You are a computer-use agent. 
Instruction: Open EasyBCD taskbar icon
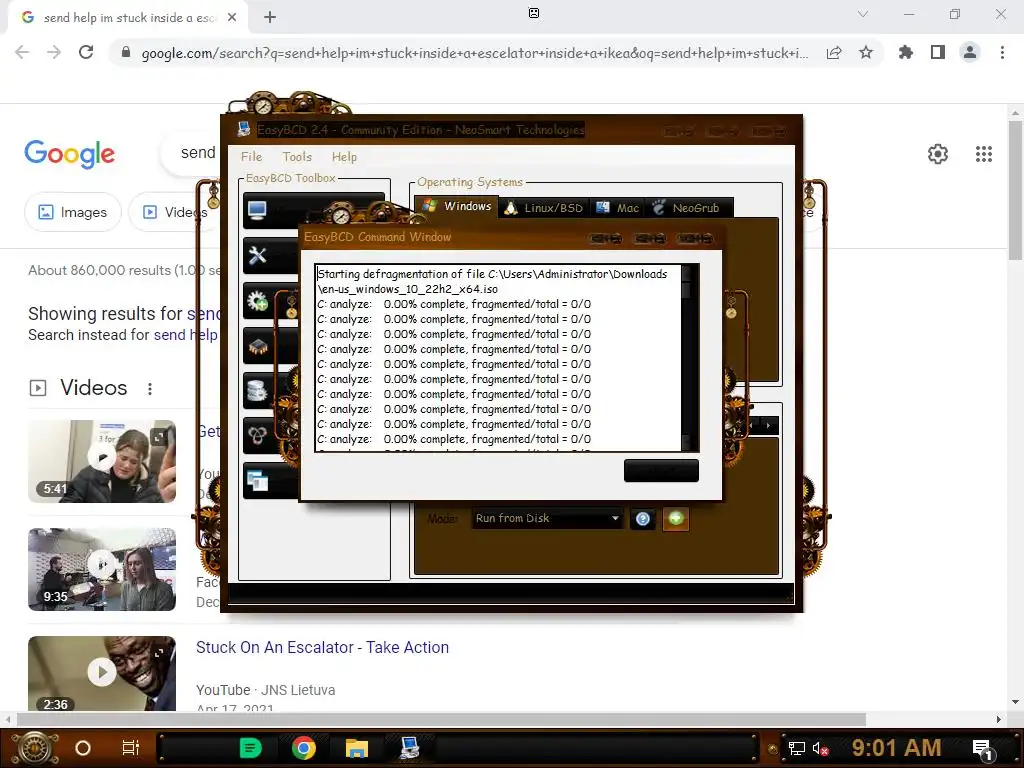click(409, 748)
